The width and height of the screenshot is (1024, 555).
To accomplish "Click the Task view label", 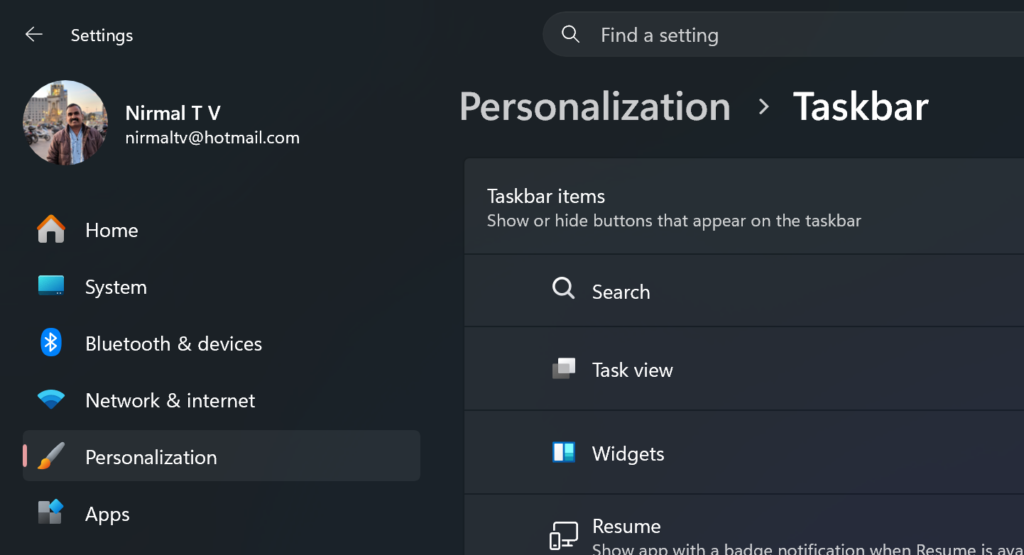I will click(x=632, y=370).
